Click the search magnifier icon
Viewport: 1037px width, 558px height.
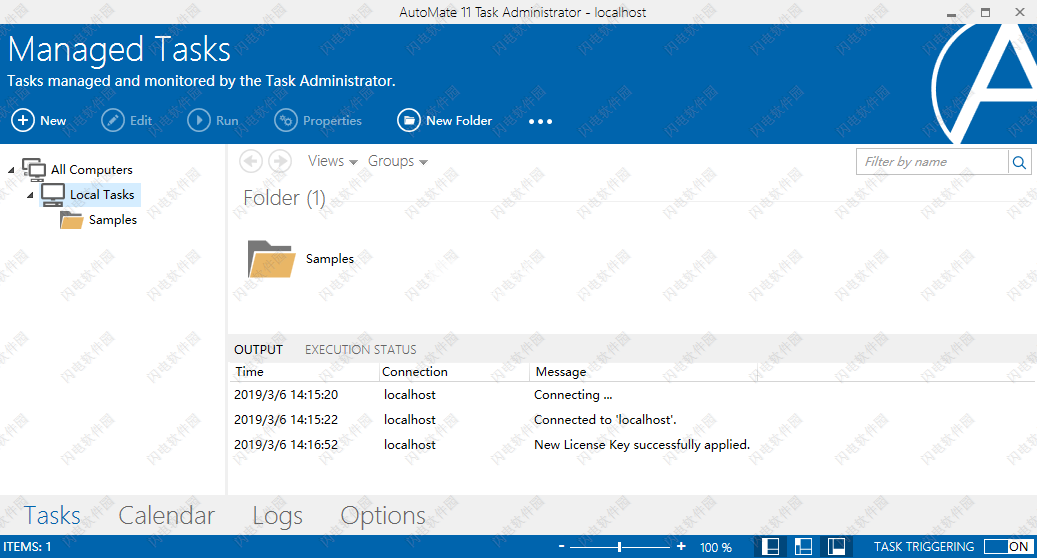point(1019,162)
